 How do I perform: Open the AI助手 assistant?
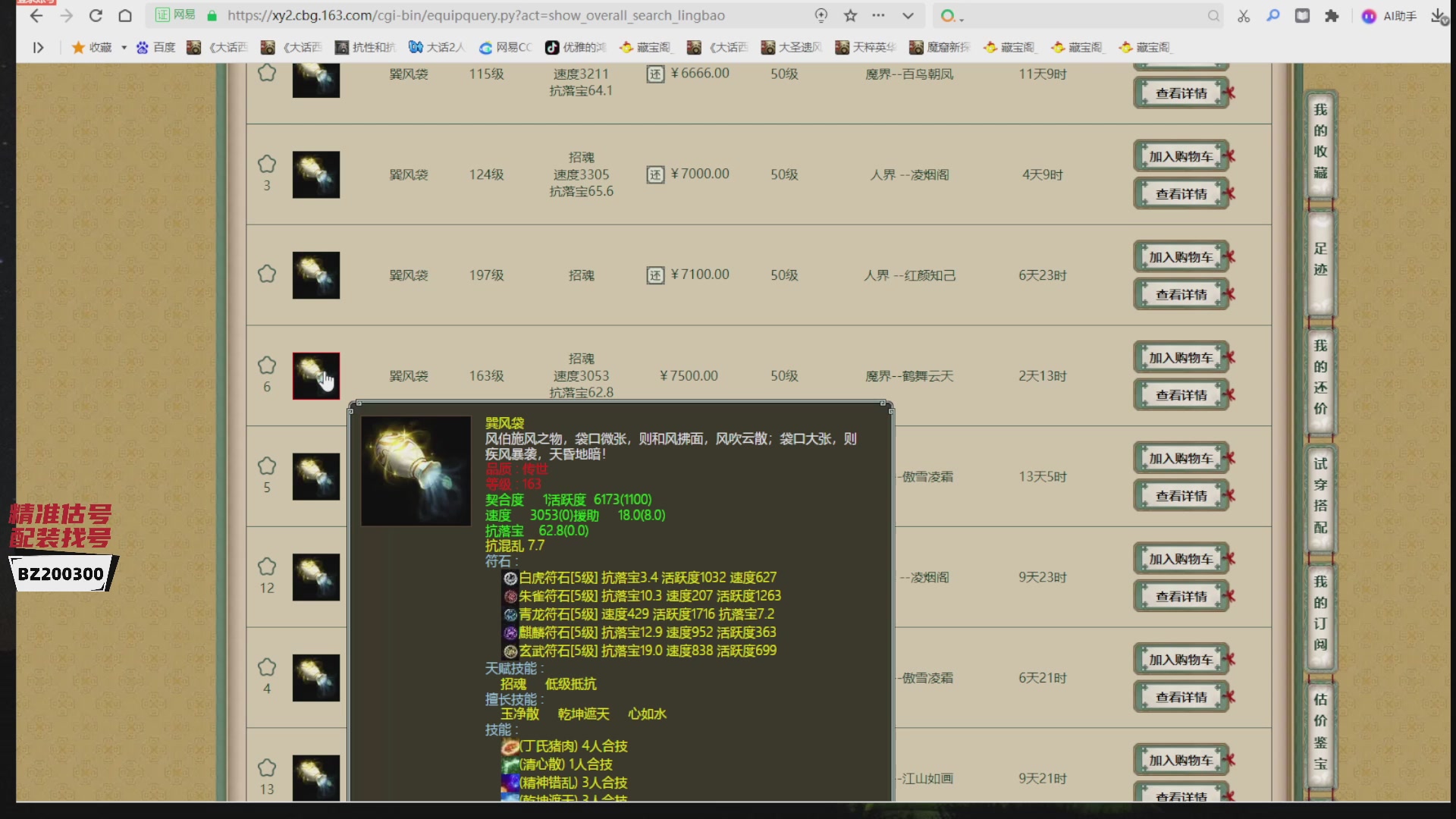(x=1389, y=16)
